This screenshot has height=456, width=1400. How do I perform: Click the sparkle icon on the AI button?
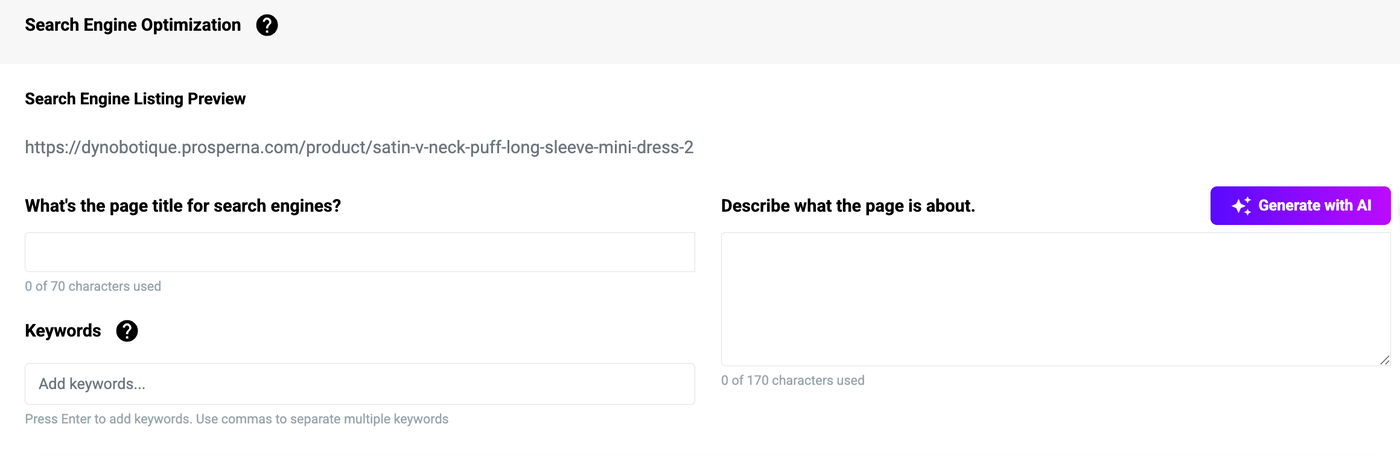(1241, 206)
